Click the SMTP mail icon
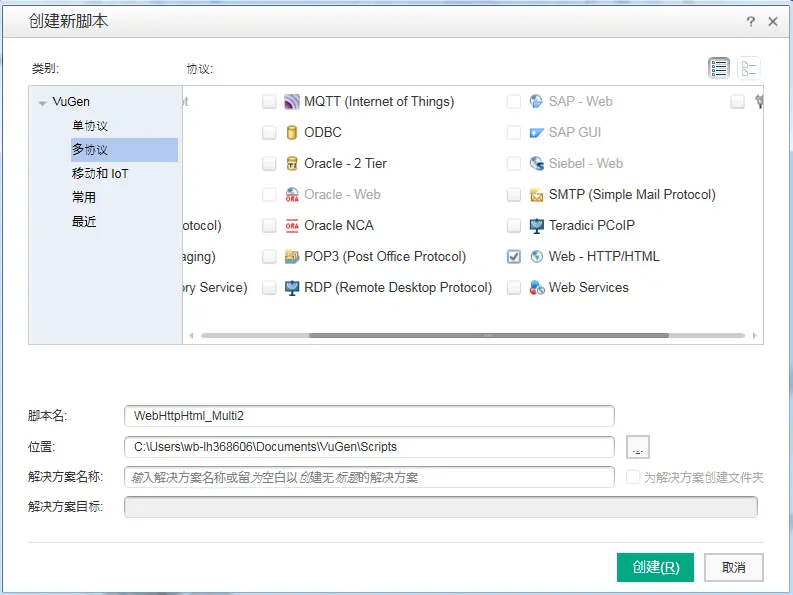Viewport: 793px width, 595px height. [x=536, y=194]
